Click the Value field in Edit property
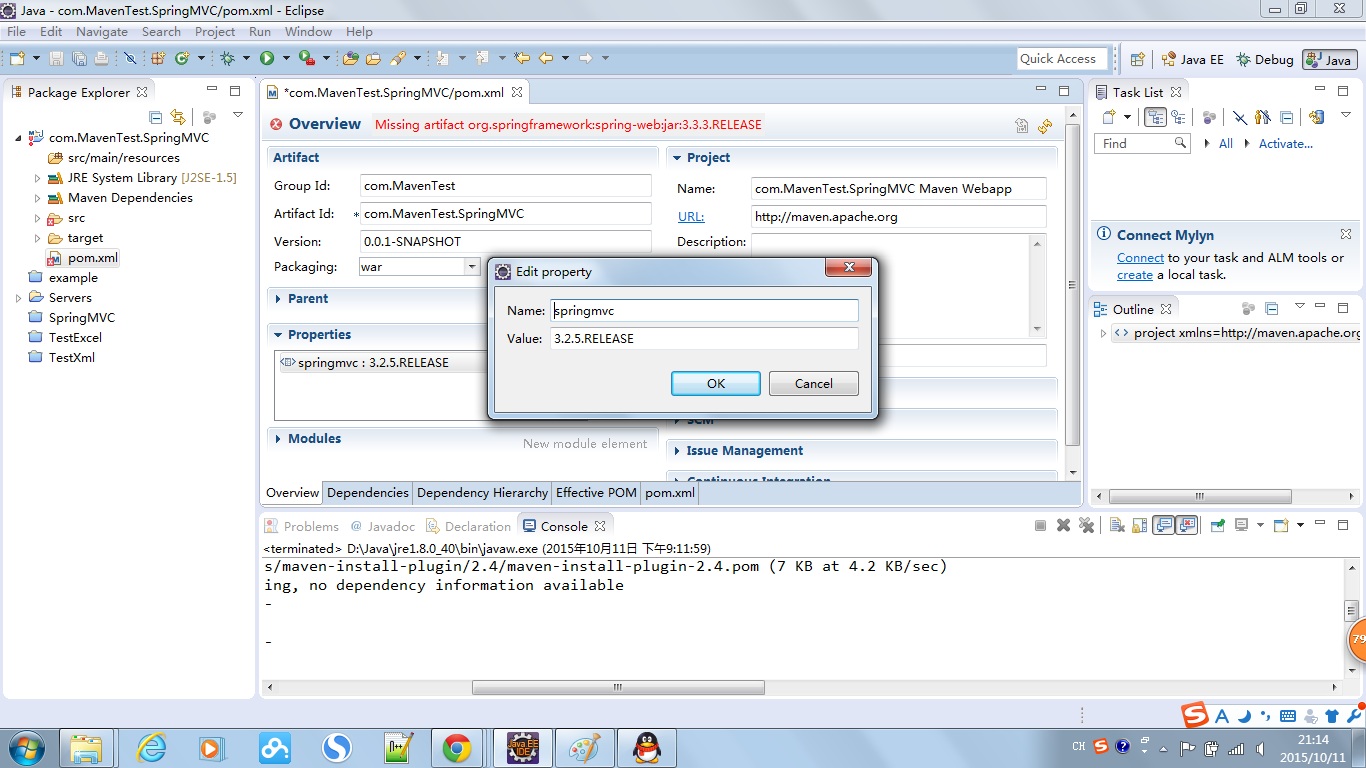The height and width of the screenshot is (768, 1366). (704, 338)
